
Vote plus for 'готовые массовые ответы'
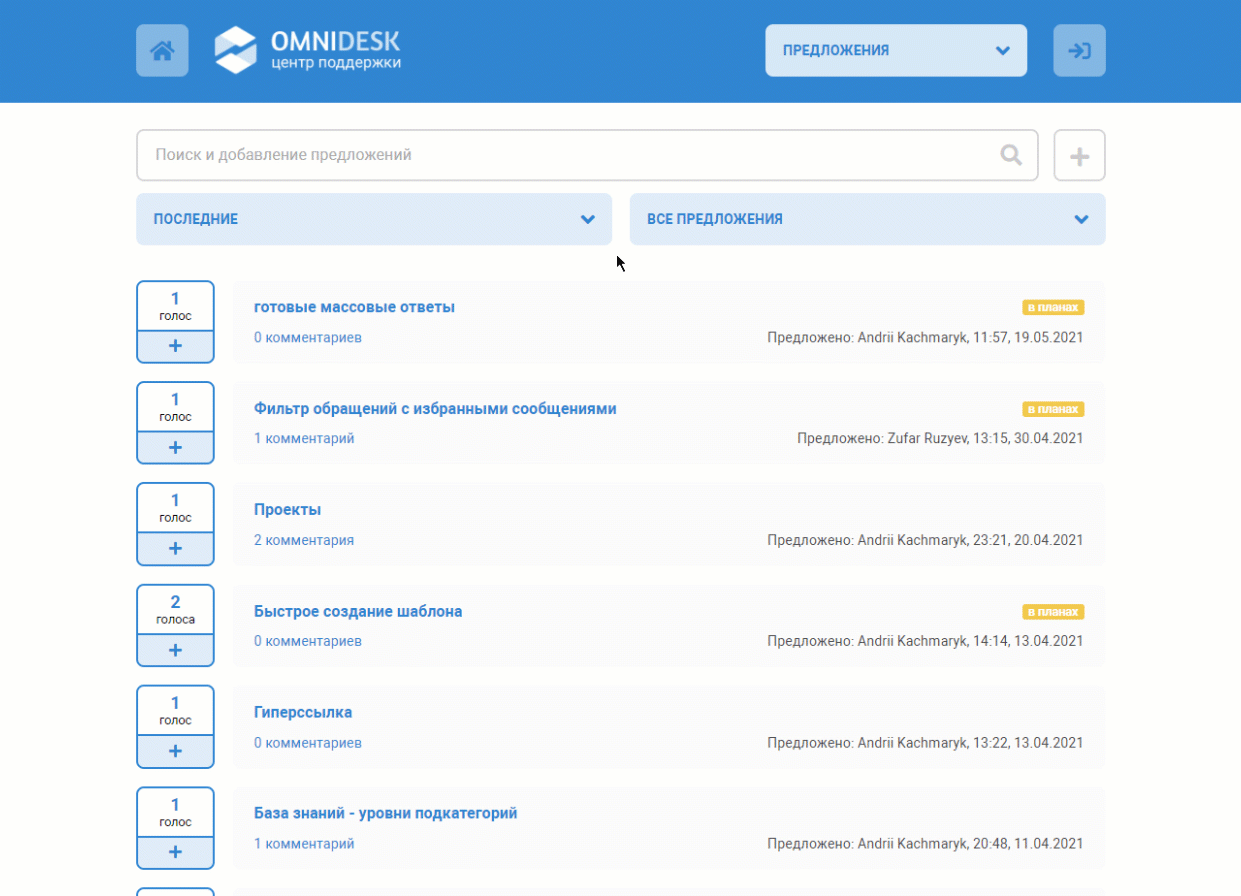175,346
